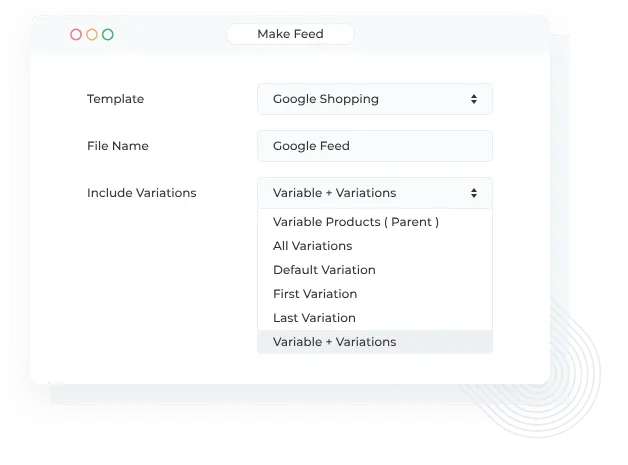Click the Make Feed title pill
This screenshot has height=465, width=628.
[290, 34]
